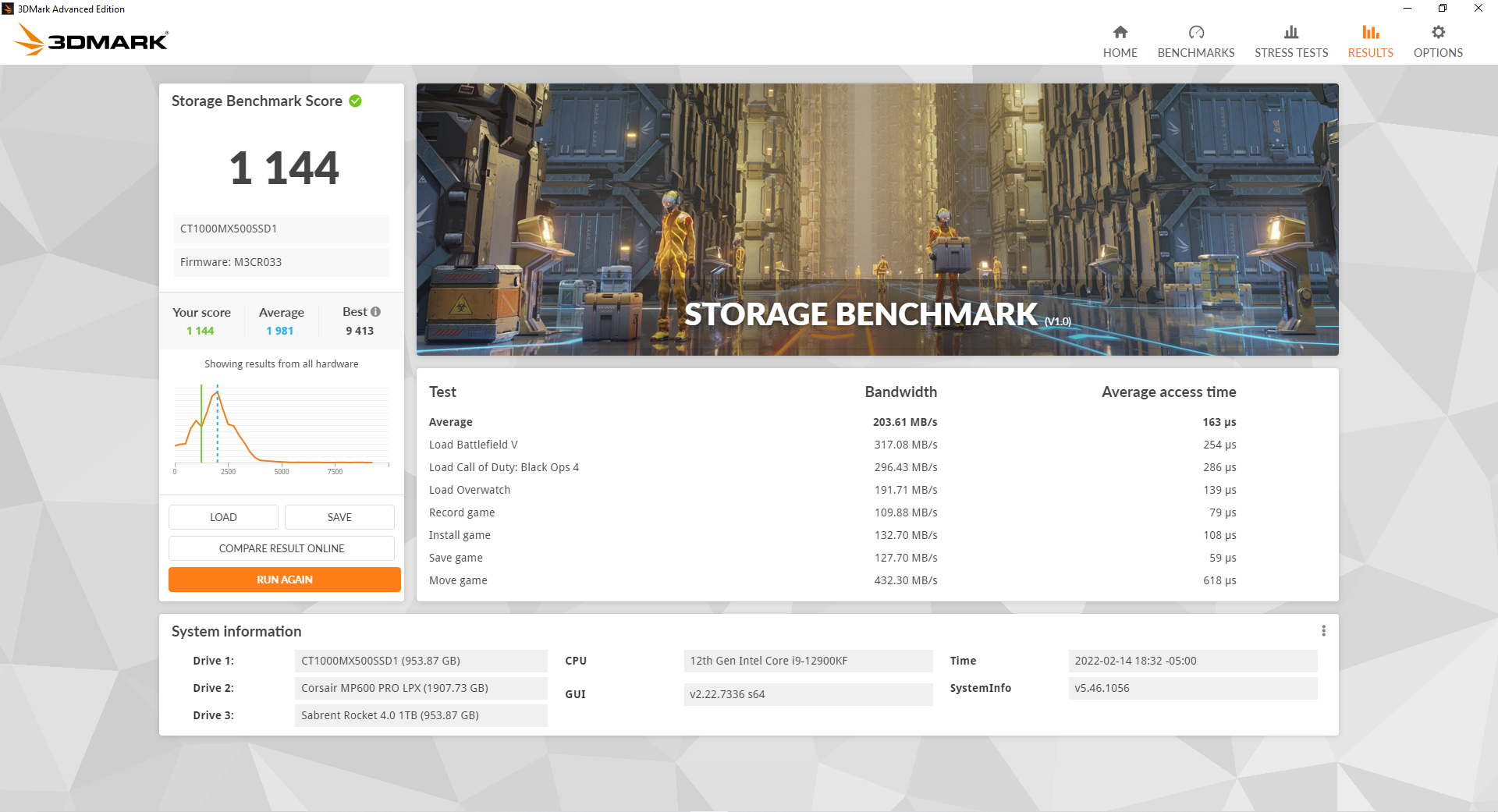Select the Drive 2 Corsair MP600 field
The width and height of the screenshot is (1498, 812).
pyautogui.click(x=421, y=688)
